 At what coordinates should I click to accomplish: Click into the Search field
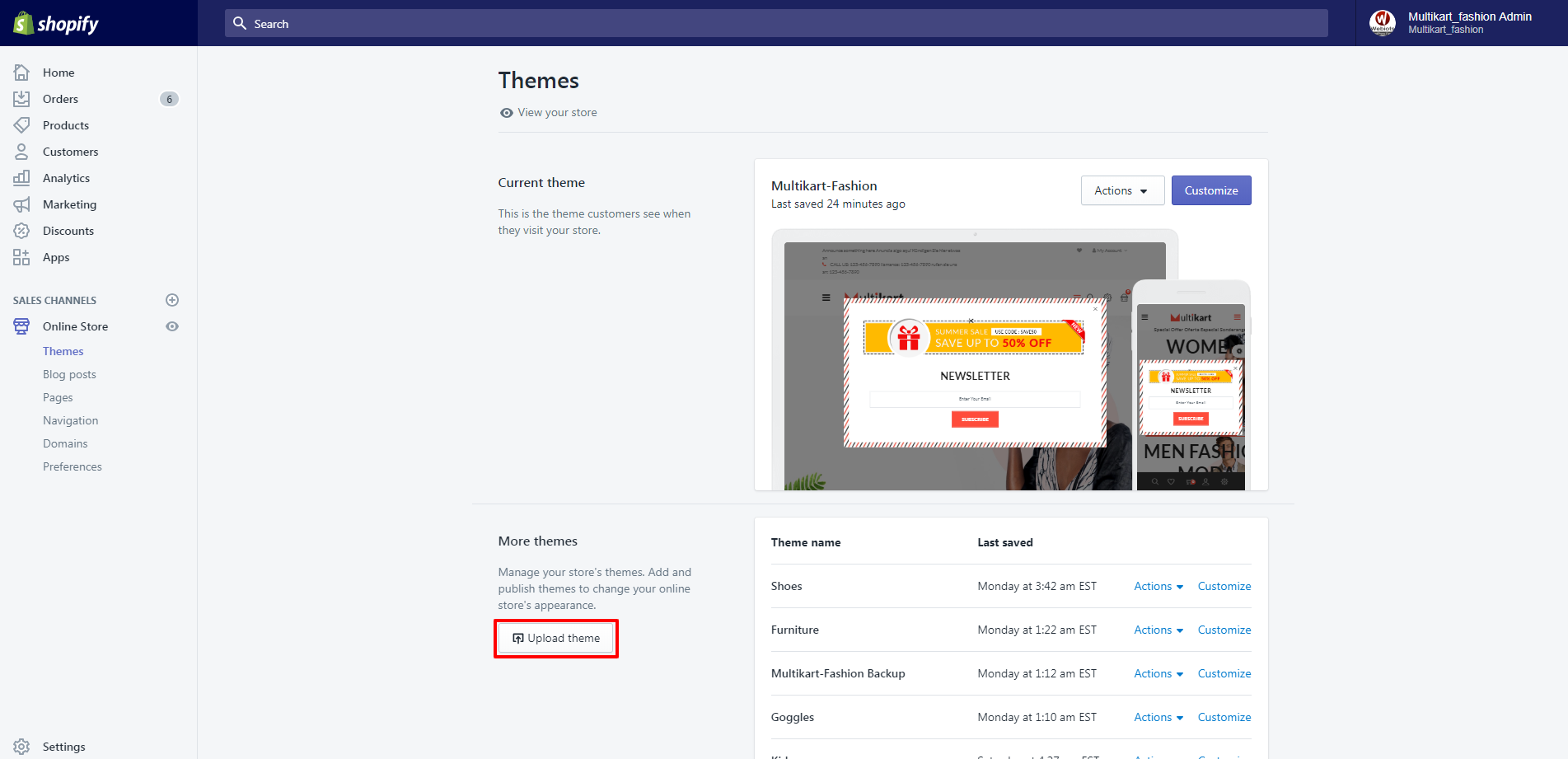(775, 24)
